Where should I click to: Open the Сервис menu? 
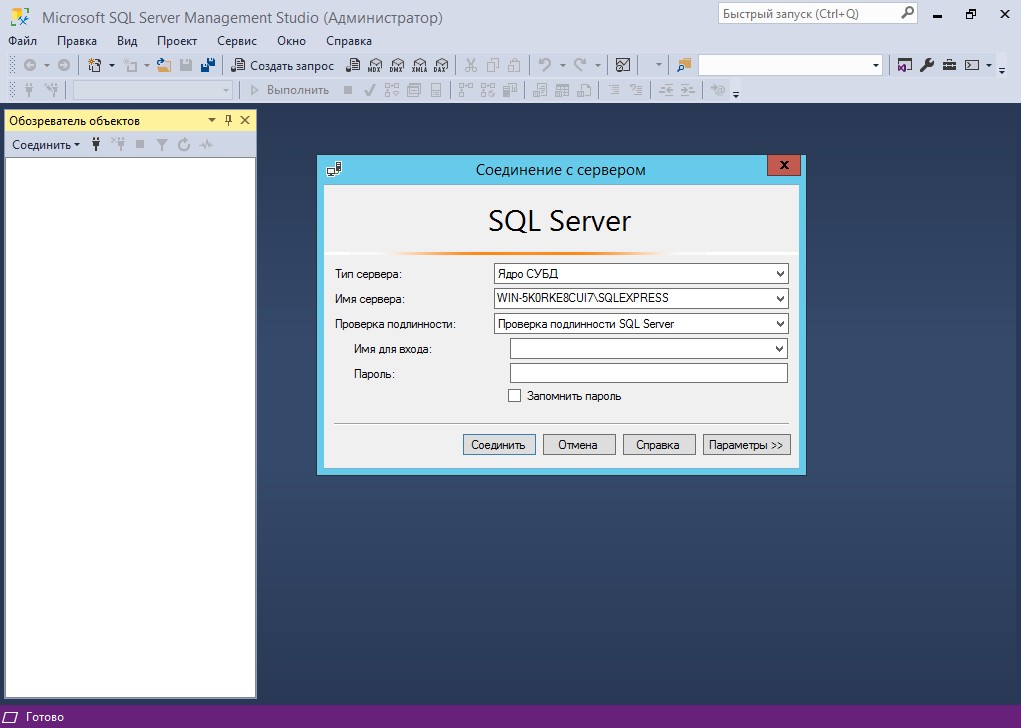click(x=237, y=41)
